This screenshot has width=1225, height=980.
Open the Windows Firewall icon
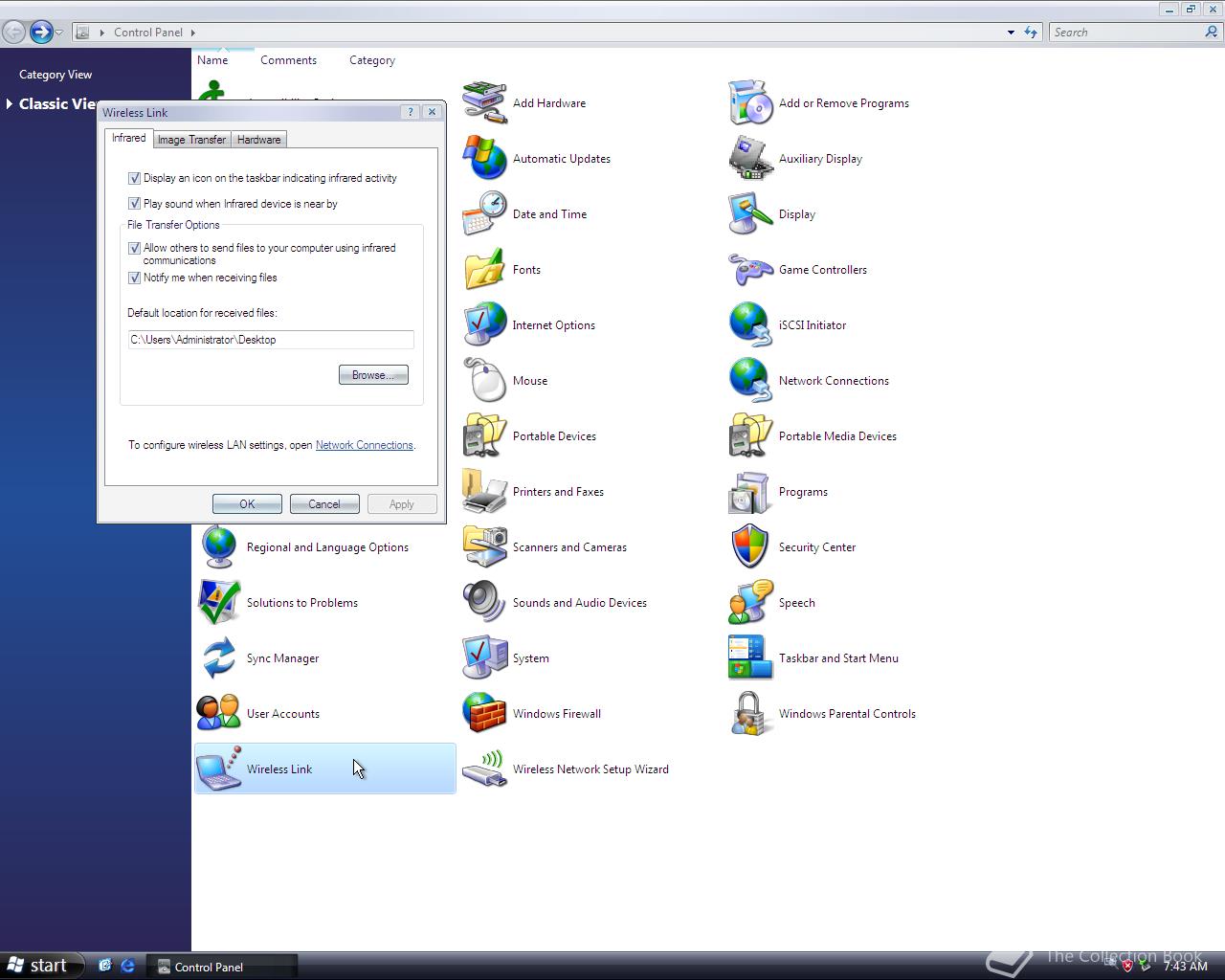[x=484, y=714]
